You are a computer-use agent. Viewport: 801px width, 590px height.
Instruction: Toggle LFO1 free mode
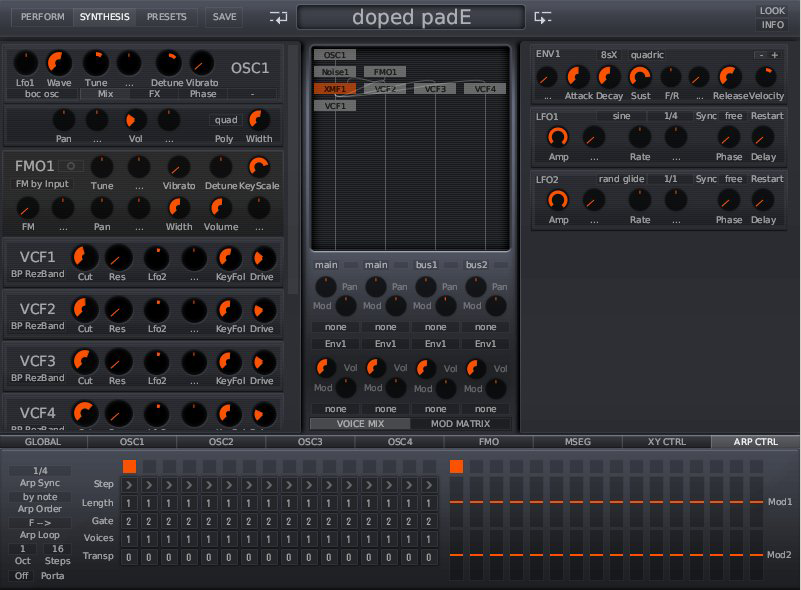734,116
